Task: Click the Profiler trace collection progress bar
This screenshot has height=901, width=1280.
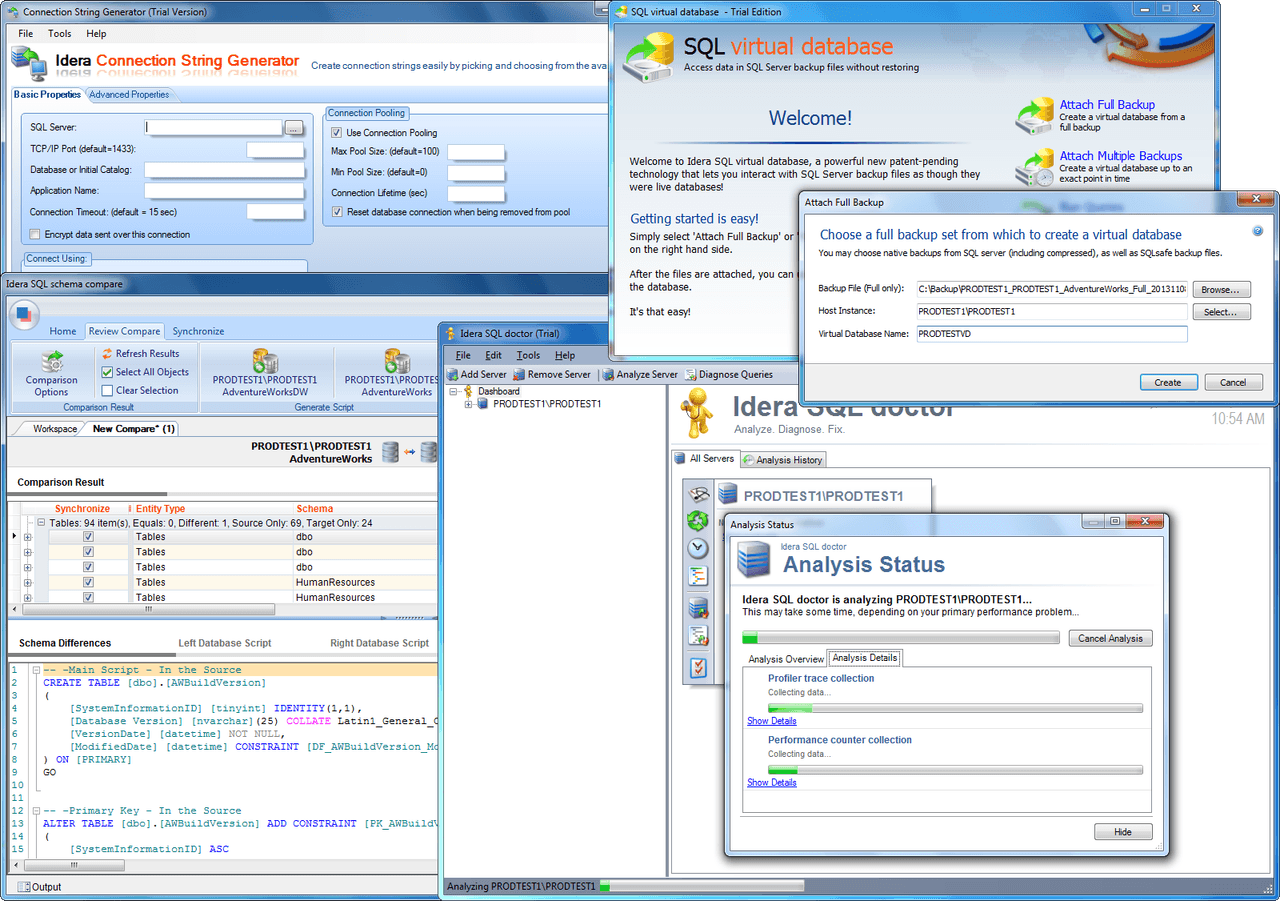Action: tap(955, 708)
